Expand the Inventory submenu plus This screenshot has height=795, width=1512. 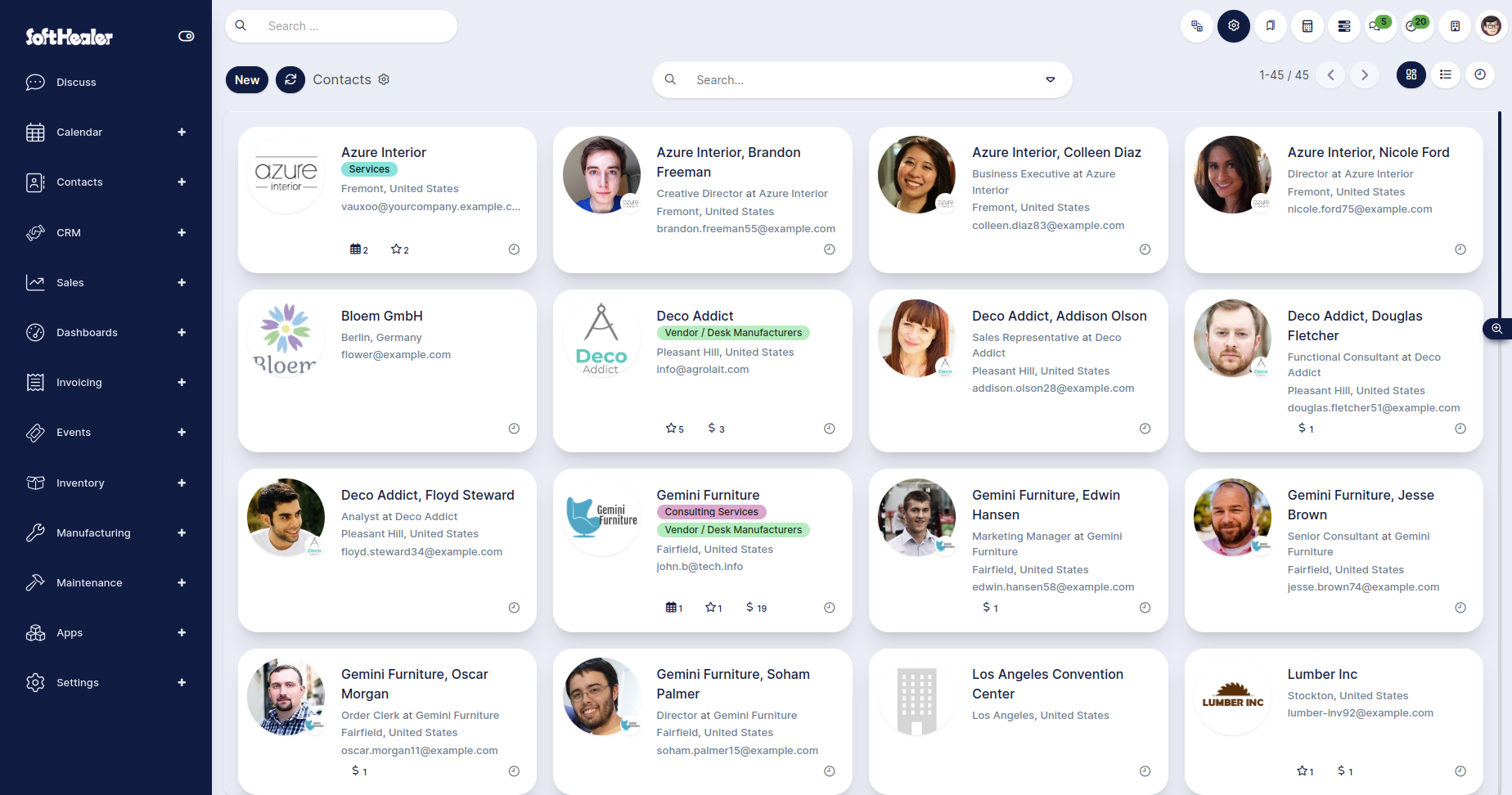click(x=182, y=483)
